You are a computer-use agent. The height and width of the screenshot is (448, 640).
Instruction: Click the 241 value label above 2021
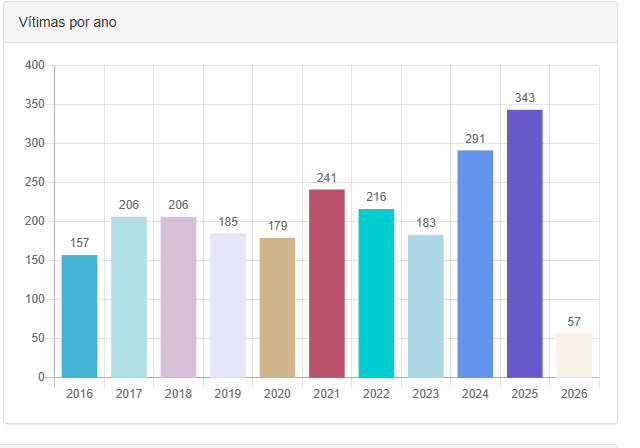[x=327, y=178]
